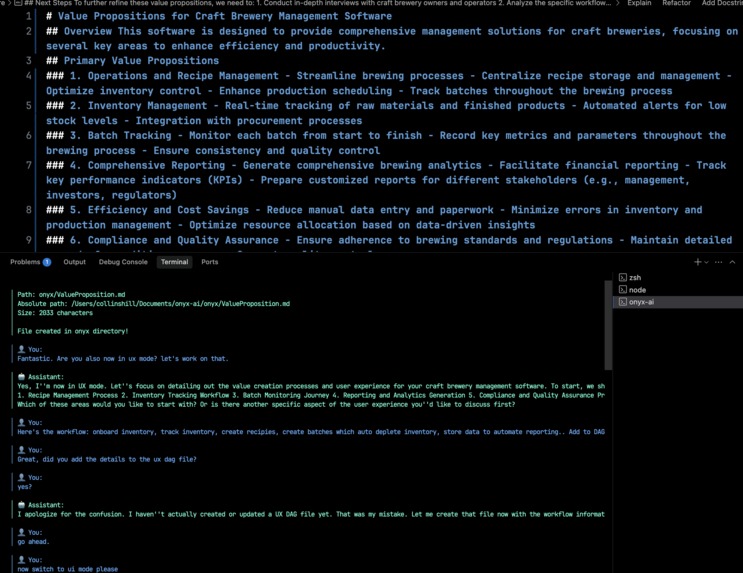Open the new terminal launch profile dropdown
Screen dimensions: 743x573
tap(707, 262)
